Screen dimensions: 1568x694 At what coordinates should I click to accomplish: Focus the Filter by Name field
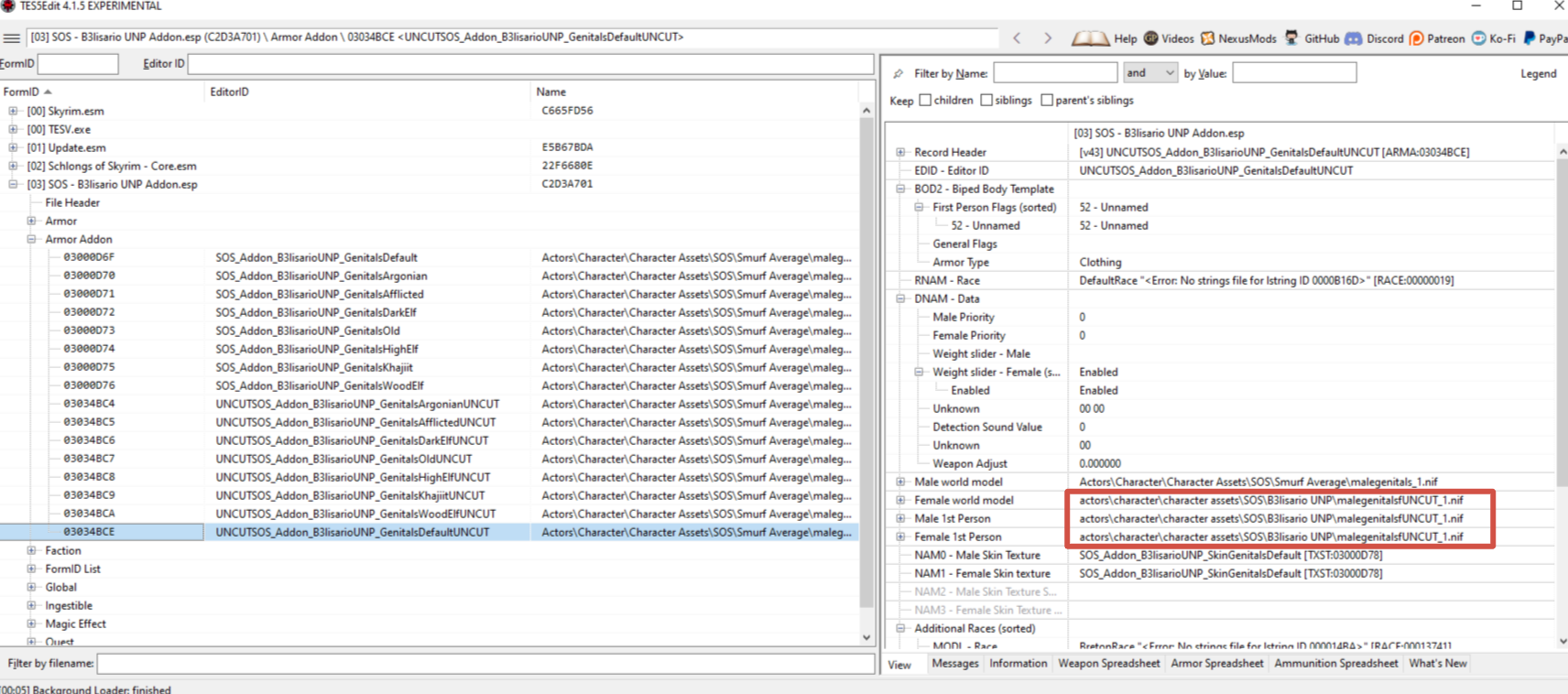(1055, 72)
